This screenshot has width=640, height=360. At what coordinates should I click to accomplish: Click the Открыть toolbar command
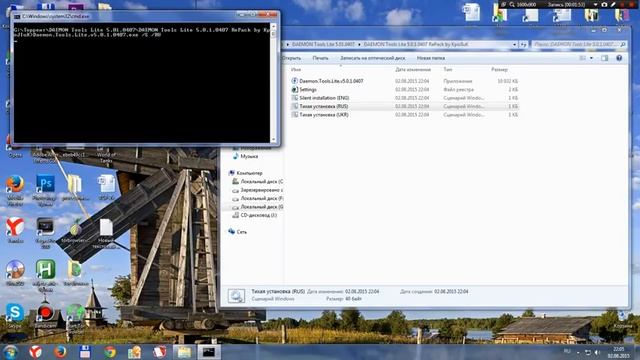pyautogui.click(x=291, y=58)
